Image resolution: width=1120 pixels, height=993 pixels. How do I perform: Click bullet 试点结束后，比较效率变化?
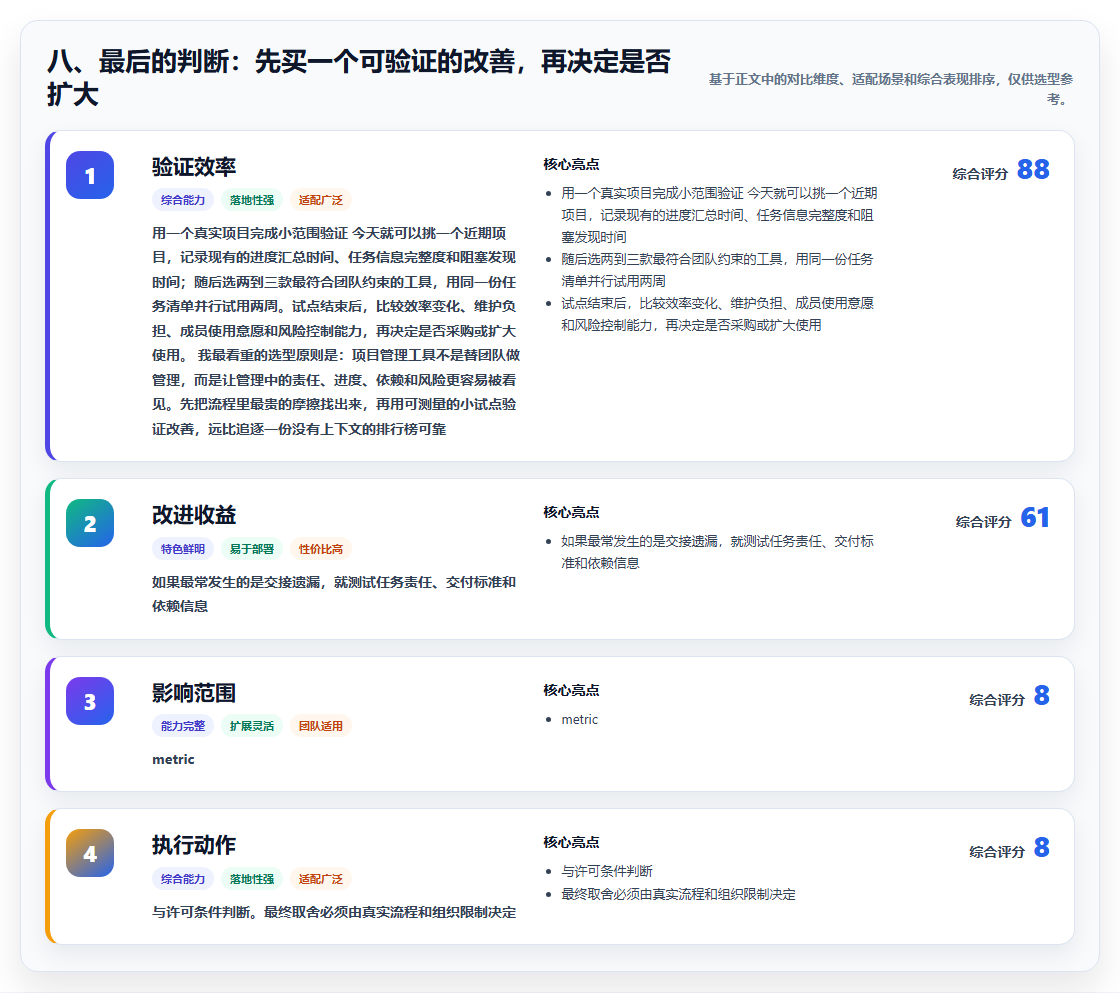(717, 314)
